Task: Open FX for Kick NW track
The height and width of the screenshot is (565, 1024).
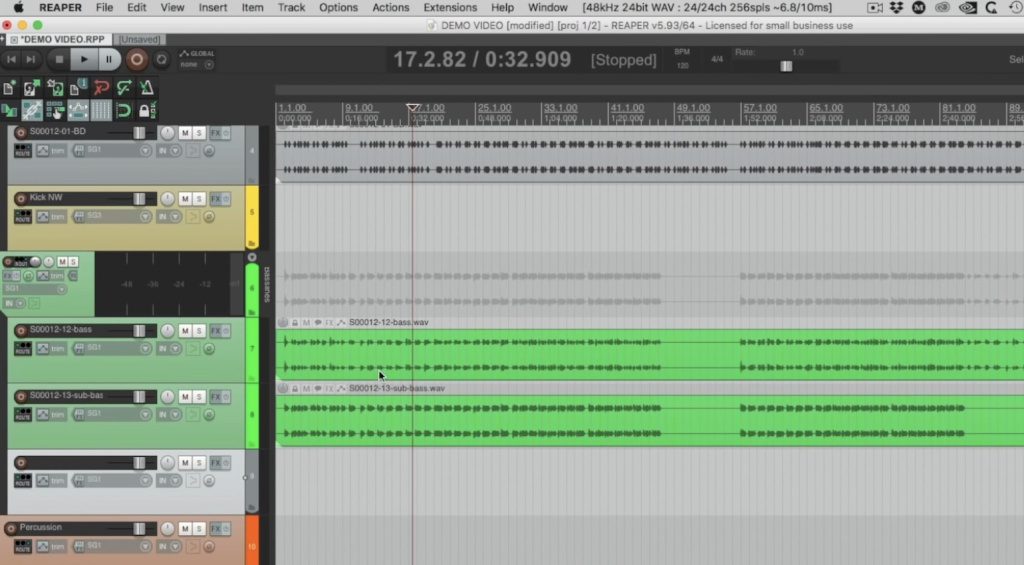Action: (x=216, y=199)
